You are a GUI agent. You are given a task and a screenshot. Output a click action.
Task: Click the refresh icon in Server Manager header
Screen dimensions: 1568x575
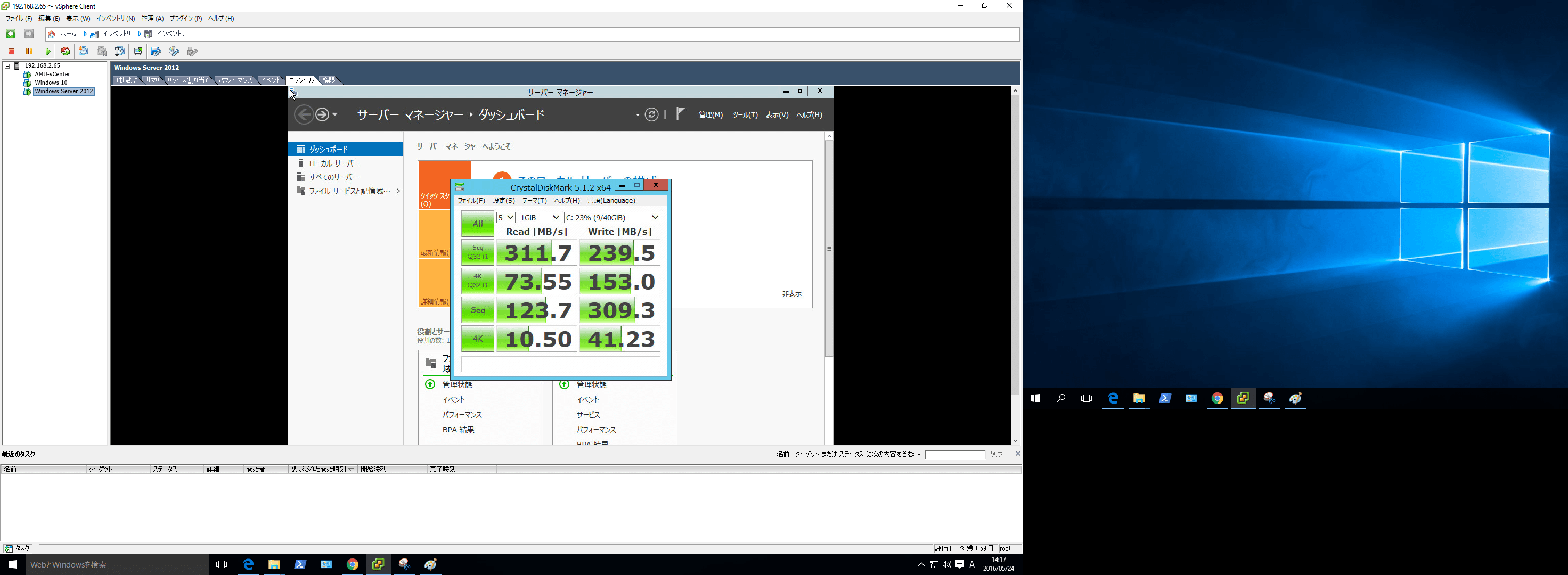click(x=651, y=114)
